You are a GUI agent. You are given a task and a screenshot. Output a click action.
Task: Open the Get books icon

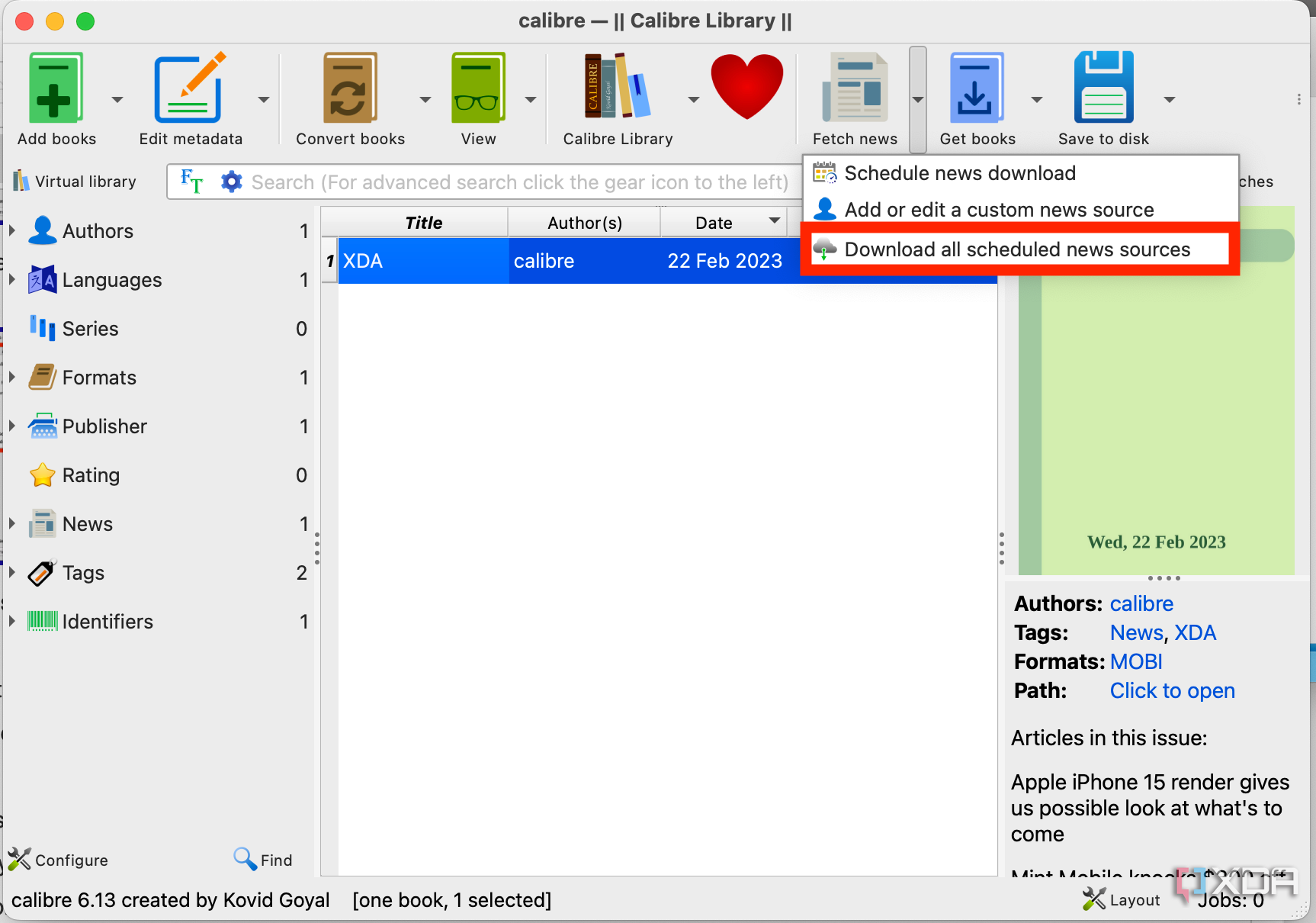point(977,87)
